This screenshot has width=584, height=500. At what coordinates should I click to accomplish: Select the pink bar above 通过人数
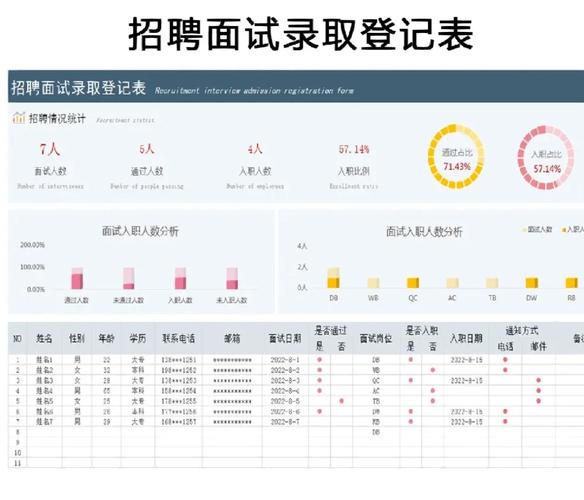coord(77,278)
